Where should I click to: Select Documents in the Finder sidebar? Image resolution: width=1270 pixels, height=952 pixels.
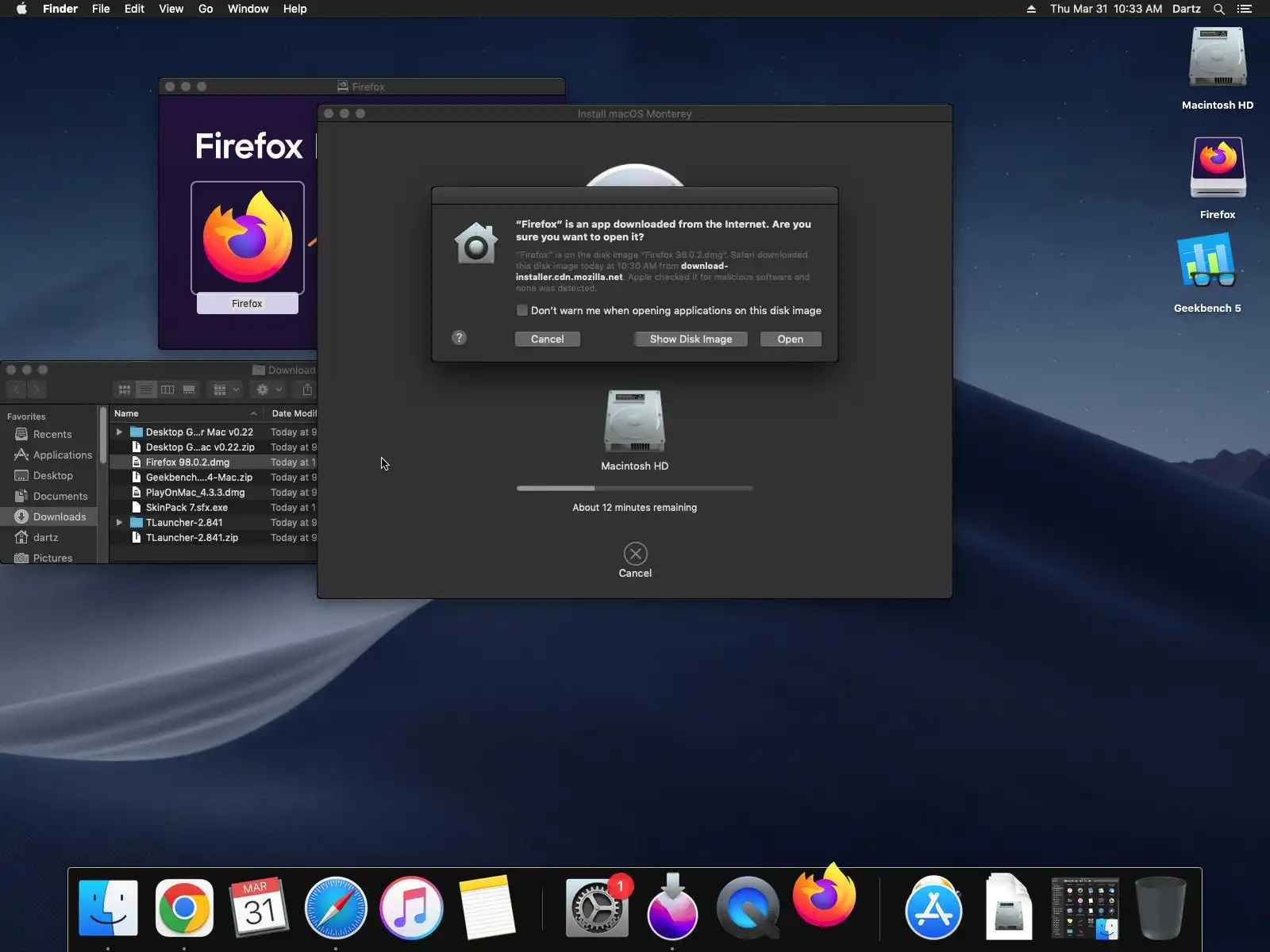[48, 497]
